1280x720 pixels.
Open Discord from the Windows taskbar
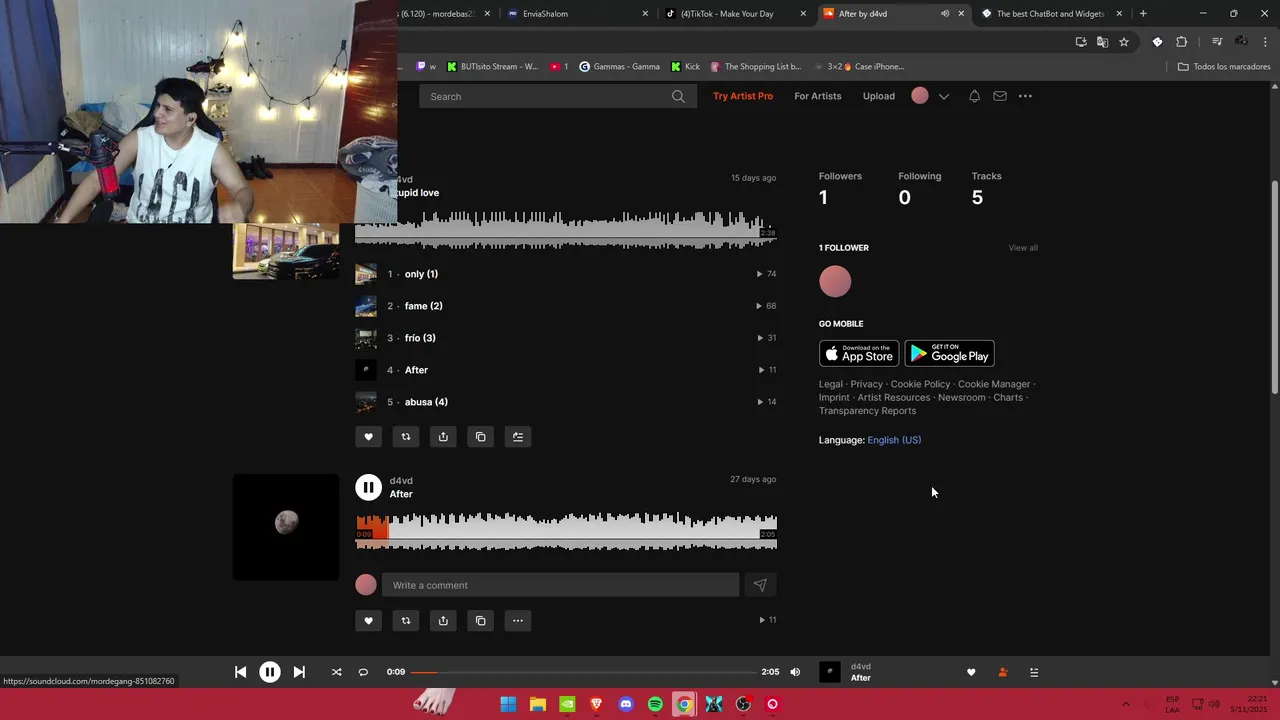click(x=626, y=704)
